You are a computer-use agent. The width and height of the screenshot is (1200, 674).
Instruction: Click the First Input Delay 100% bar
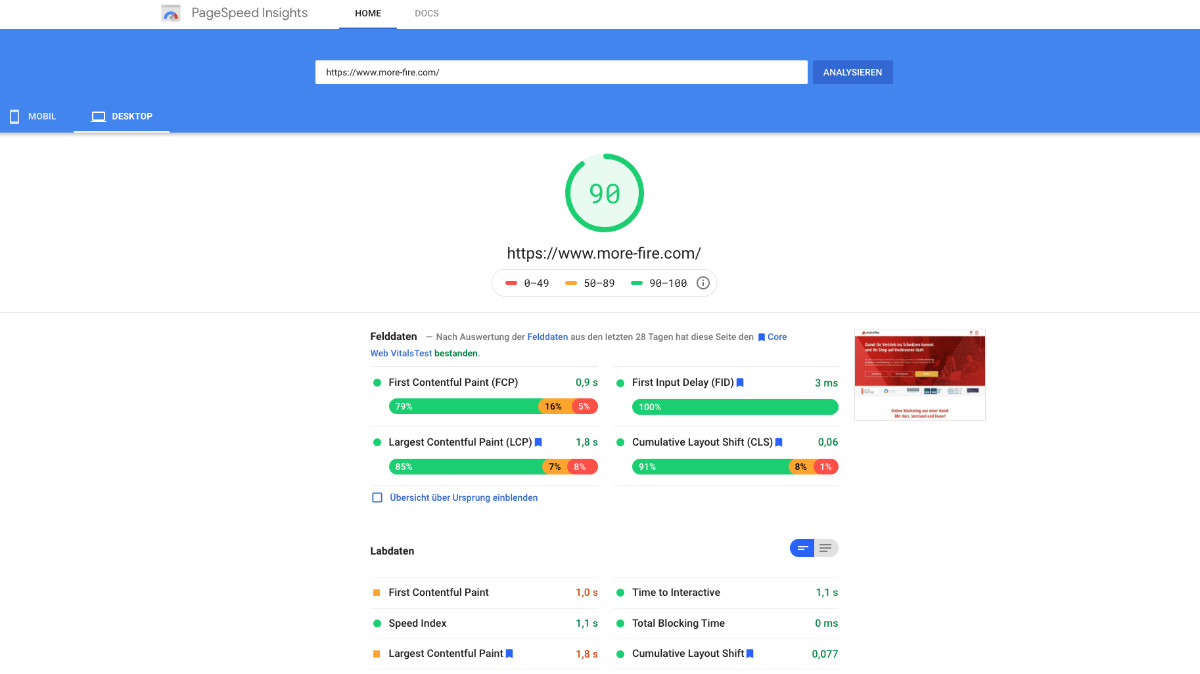pos(735,407)
